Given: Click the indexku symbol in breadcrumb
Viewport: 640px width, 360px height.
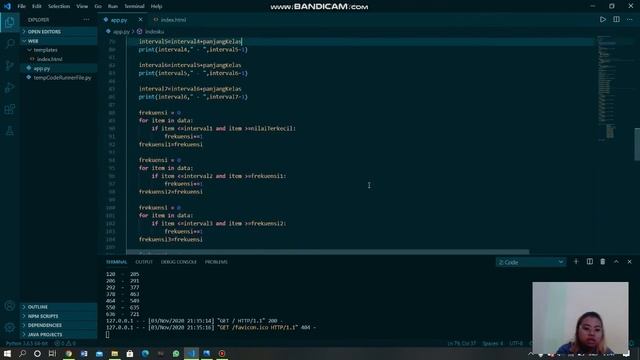Looking at the screenshot, I should [154, 31].
